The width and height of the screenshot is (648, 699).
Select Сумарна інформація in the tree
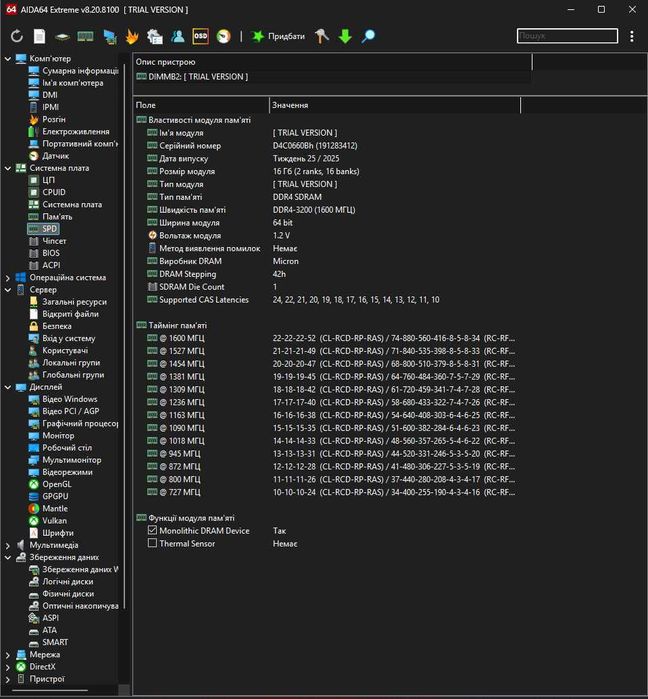74,70
